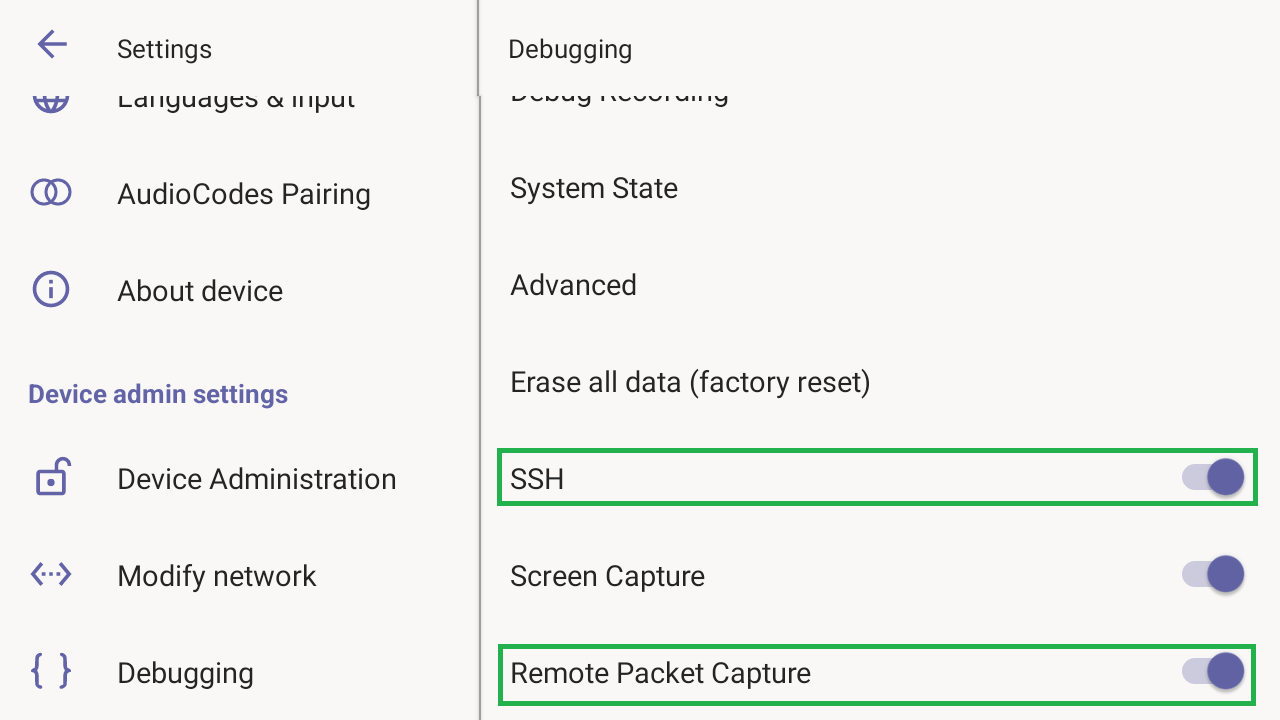Select the Debugging sidebar entry
Image resolution: width=1280 pixels, height=720 pixels.
coord(185,673)
